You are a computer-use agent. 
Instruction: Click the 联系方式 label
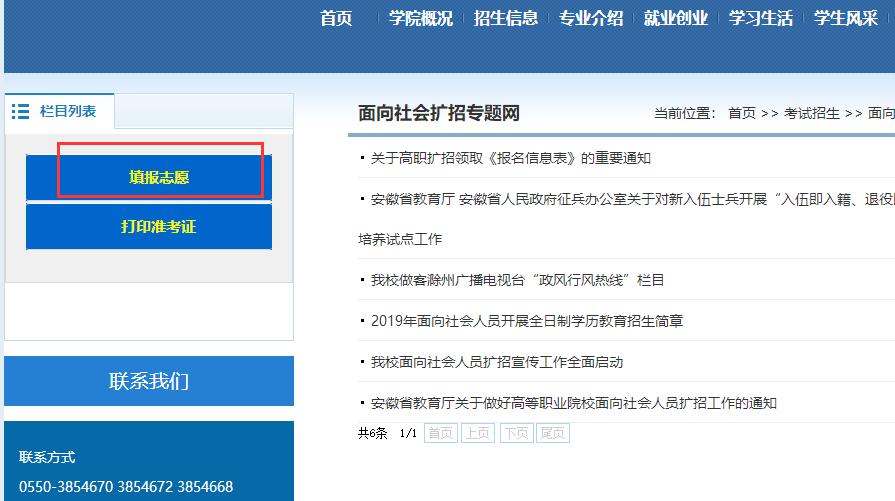click(x=47, y=457)
